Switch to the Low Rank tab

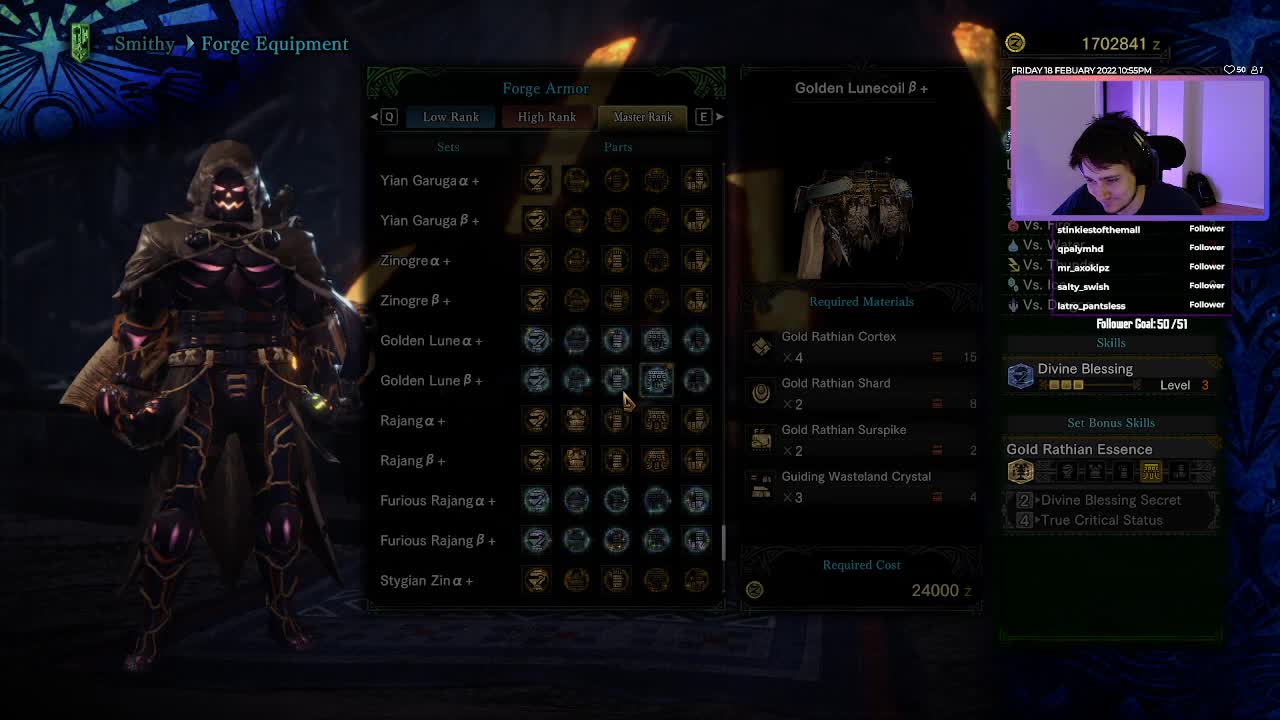451,117
